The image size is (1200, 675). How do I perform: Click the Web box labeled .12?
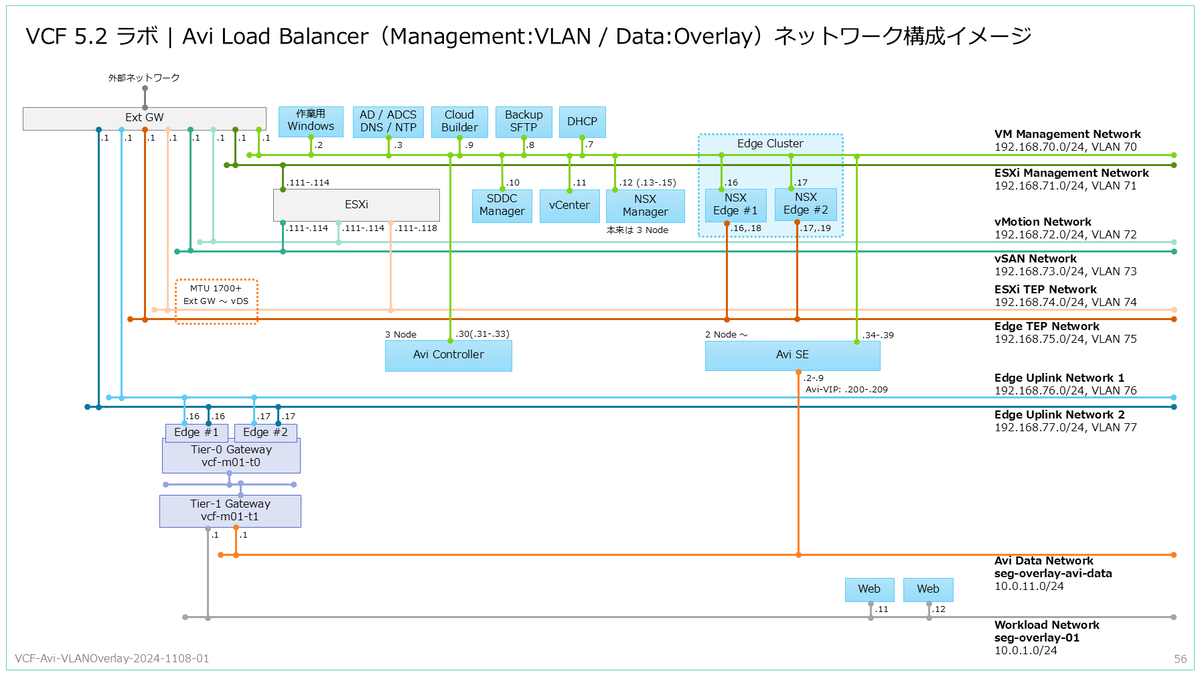pyautogui.click(x=928, y=589)
